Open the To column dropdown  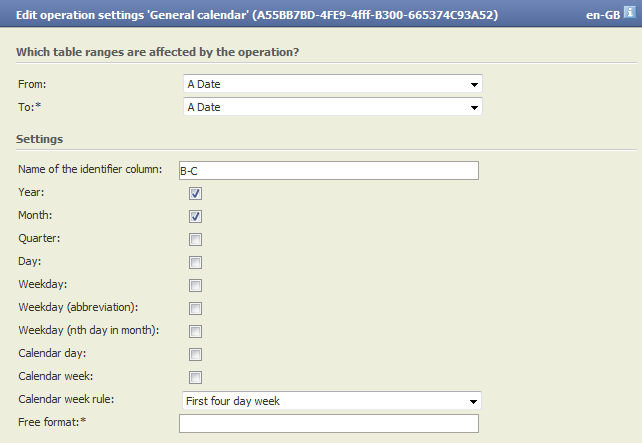click(333, 107)
